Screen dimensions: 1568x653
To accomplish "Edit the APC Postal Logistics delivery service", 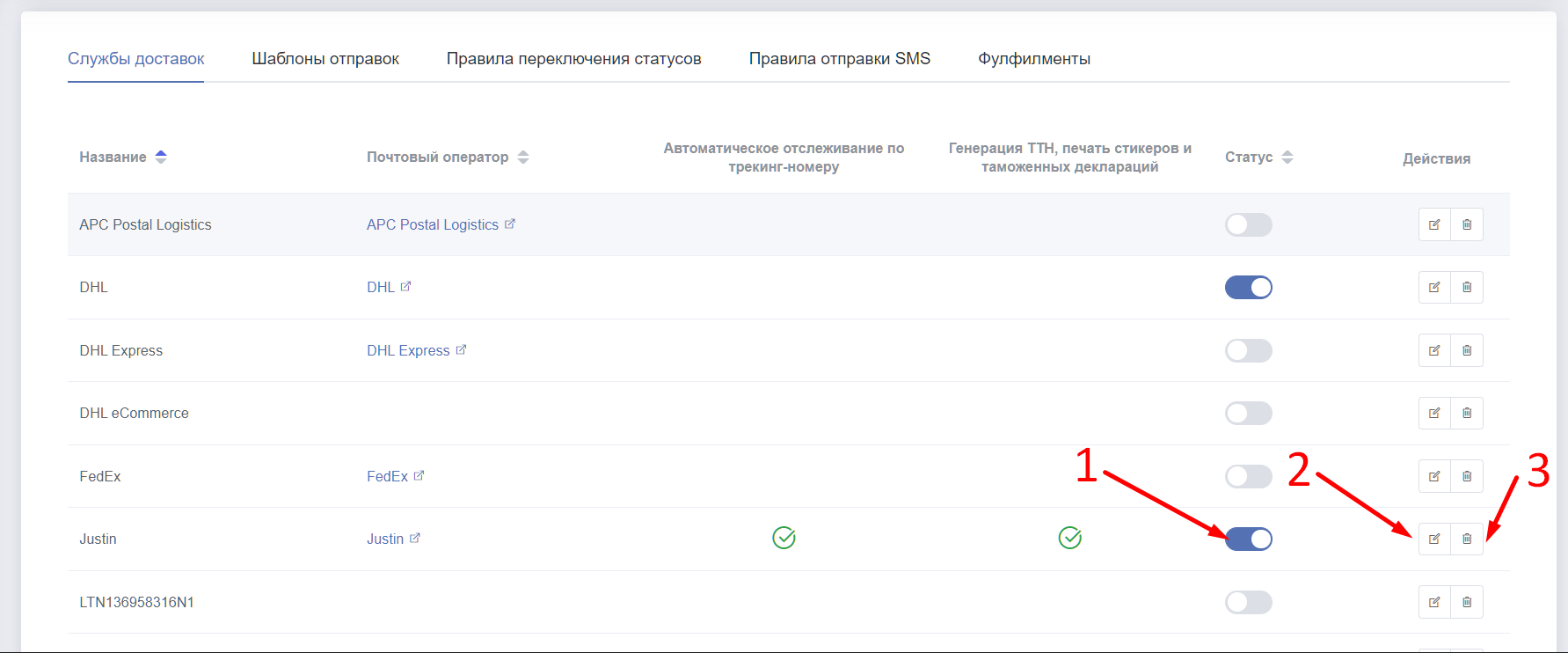I will pos(1434,224).
